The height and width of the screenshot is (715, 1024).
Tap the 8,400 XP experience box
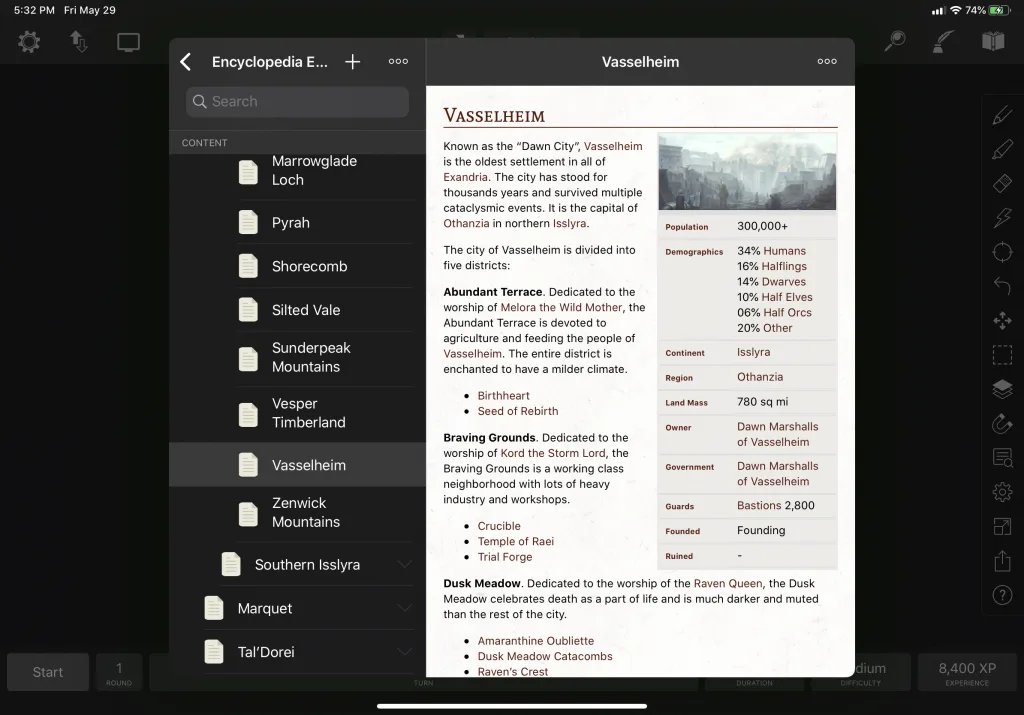click(967, 672)
